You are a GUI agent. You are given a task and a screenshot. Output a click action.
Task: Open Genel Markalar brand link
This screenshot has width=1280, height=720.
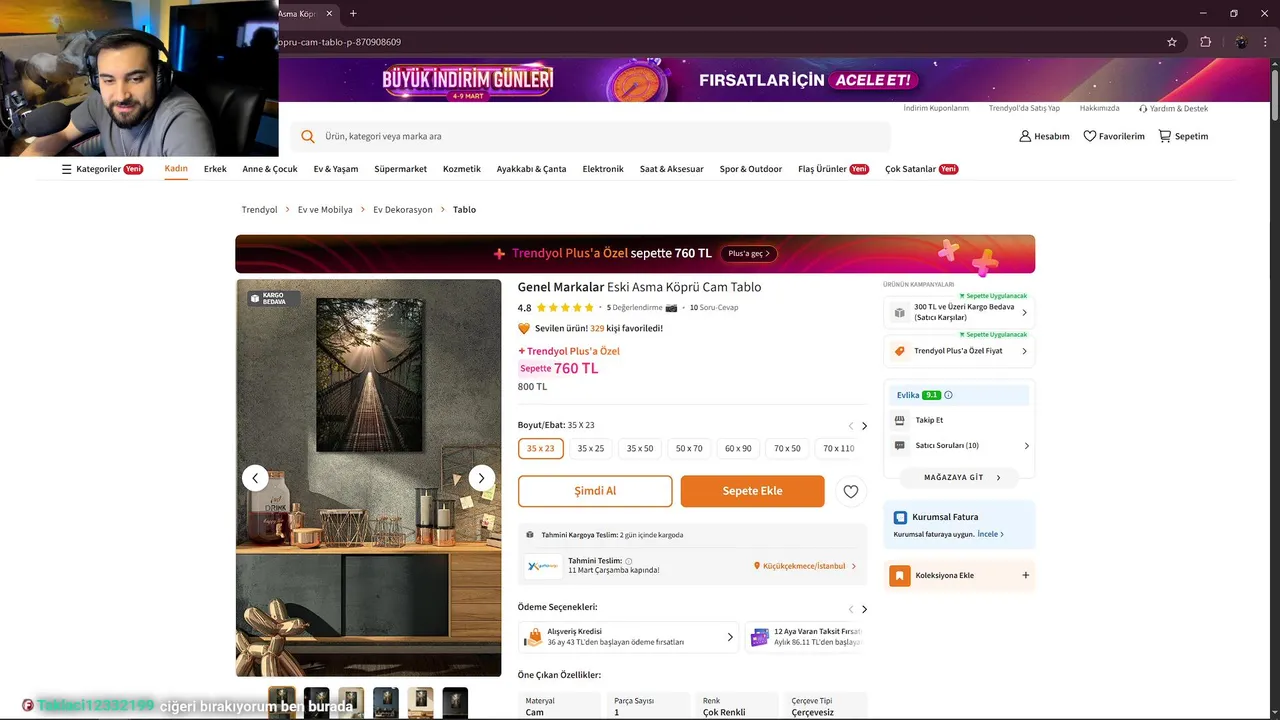coord(560,287)
